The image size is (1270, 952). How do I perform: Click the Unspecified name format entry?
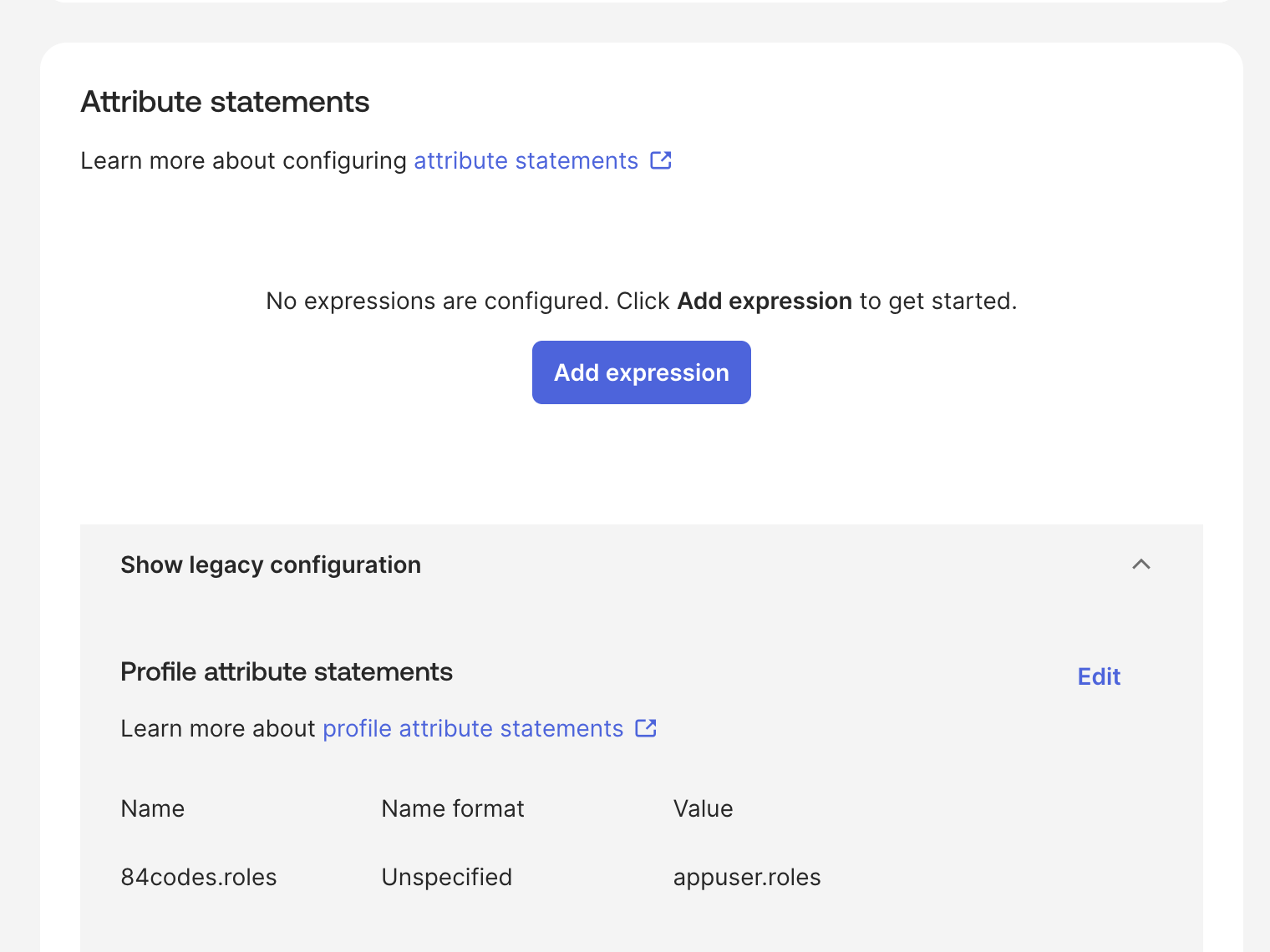pyautogui.click(x=446, y=877)
